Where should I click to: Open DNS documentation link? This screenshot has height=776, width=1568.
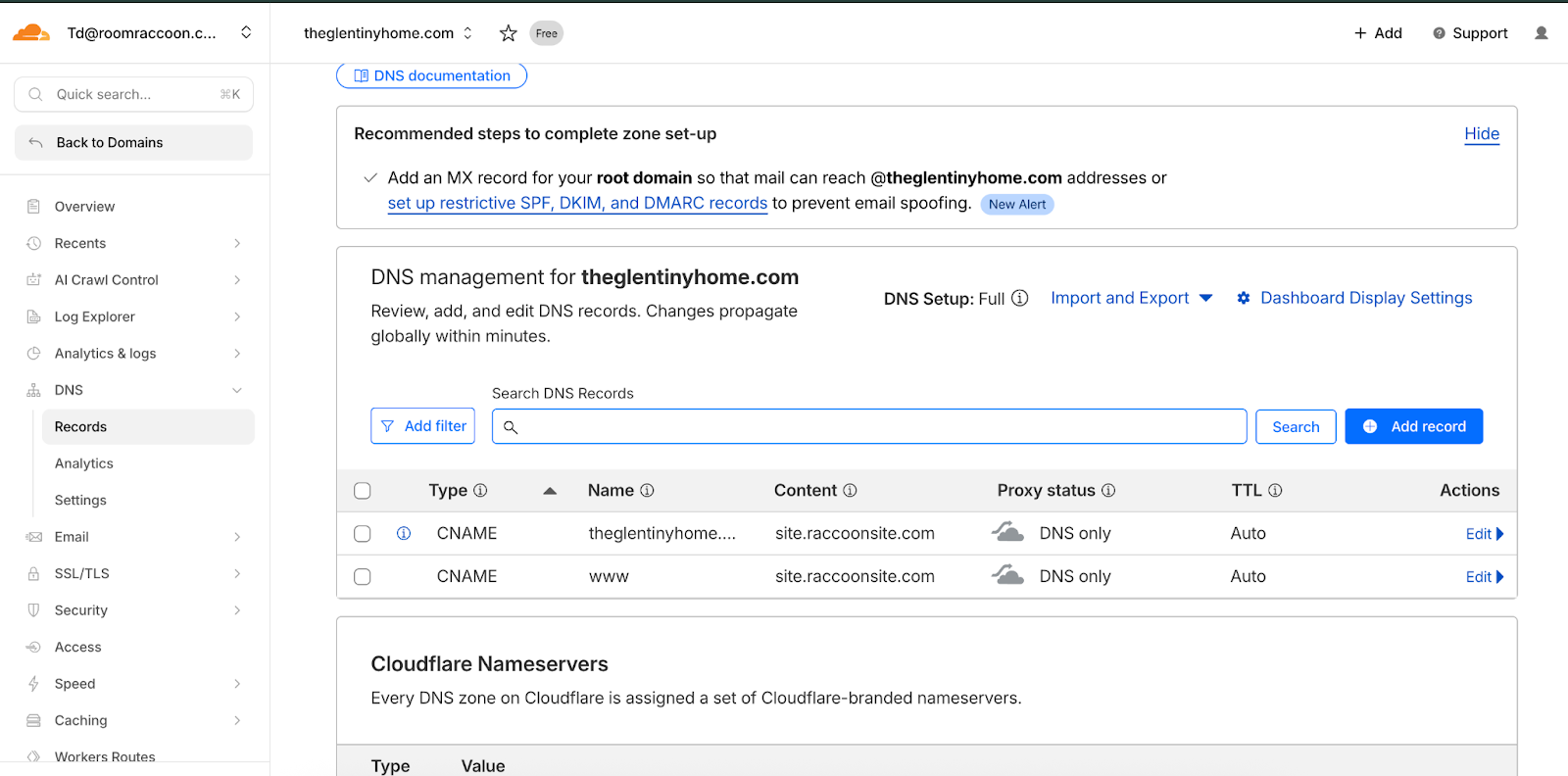431,75
